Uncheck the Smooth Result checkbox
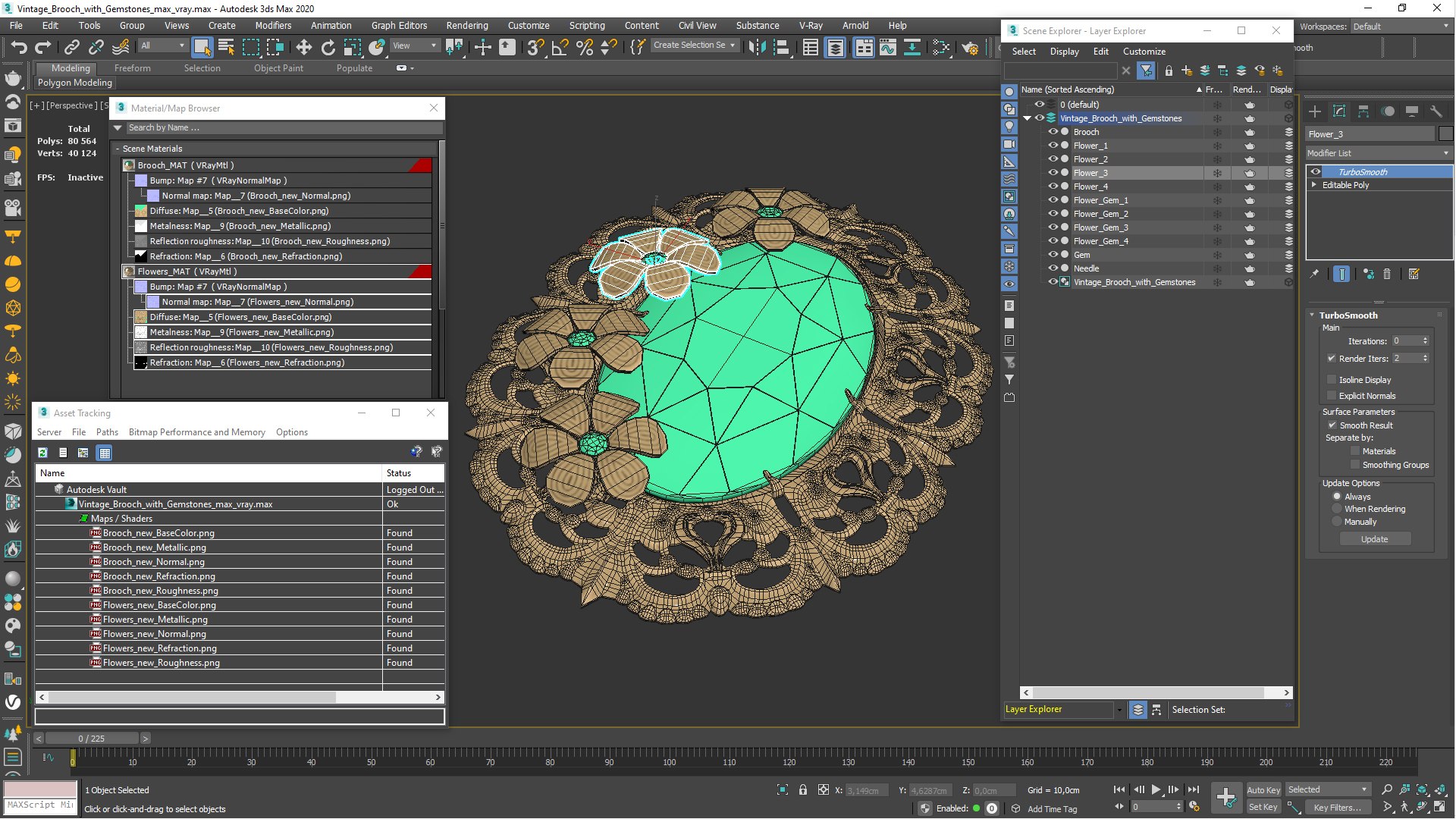Image resolution: width=1456 pixels, height=819 pixels. 1332,425
